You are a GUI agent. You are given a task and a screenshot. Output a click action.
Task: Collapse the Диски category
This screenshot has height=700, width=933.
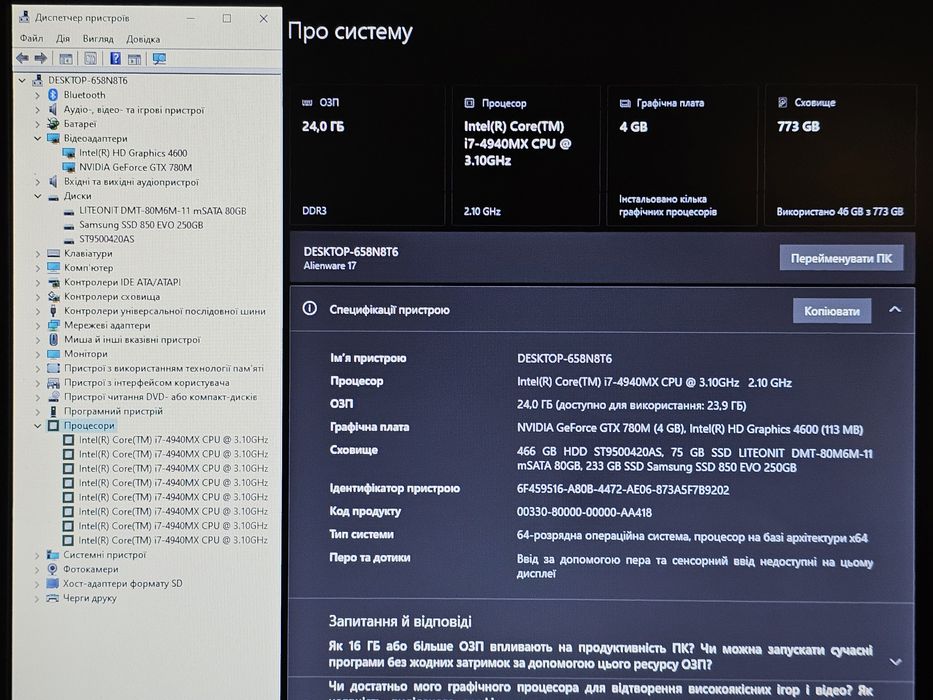pyautogui.click(x=37, y=196)
